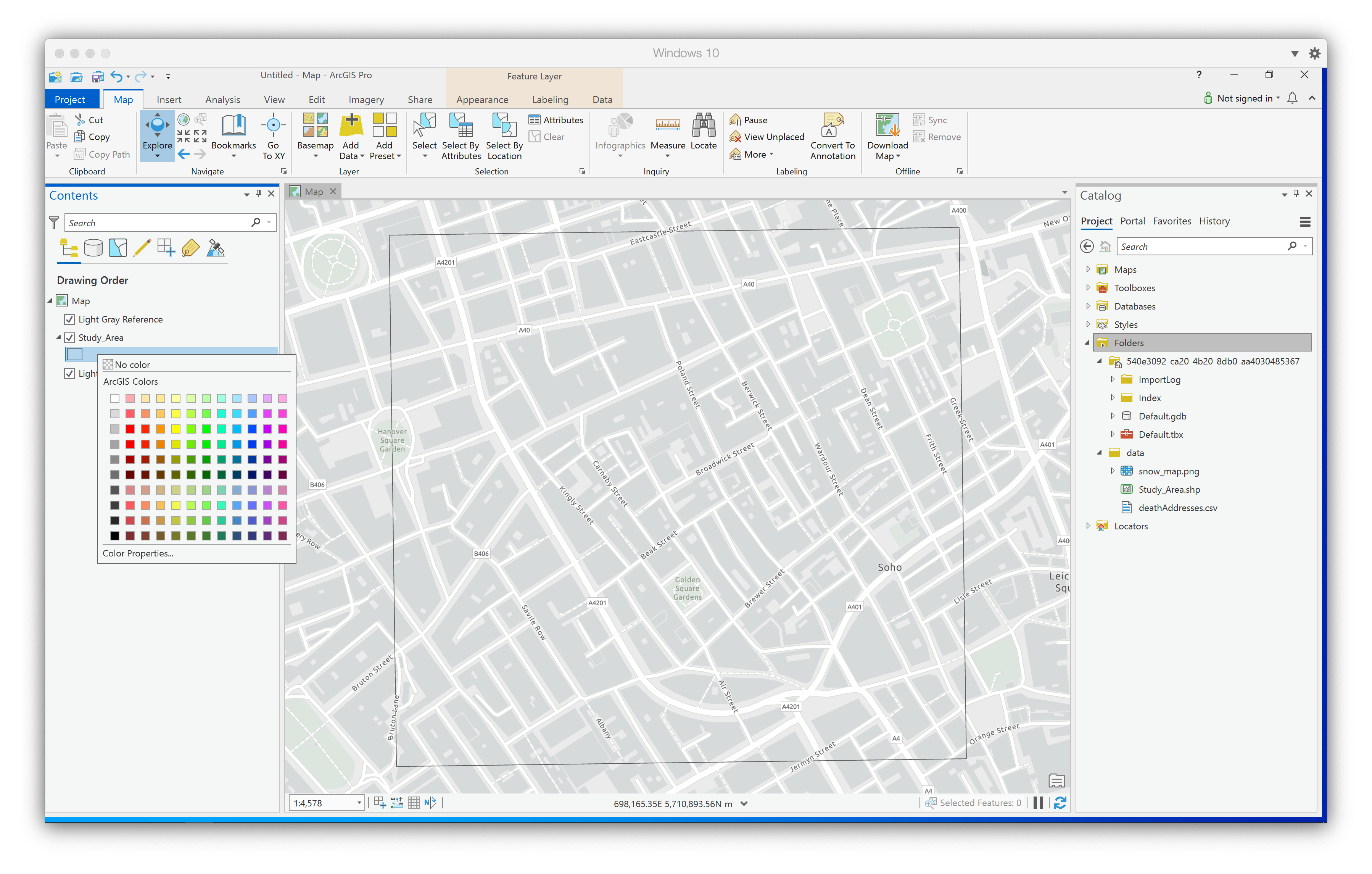
Task: Toggle bottom Light Gray layer checkbox
Action: (69, 373)
